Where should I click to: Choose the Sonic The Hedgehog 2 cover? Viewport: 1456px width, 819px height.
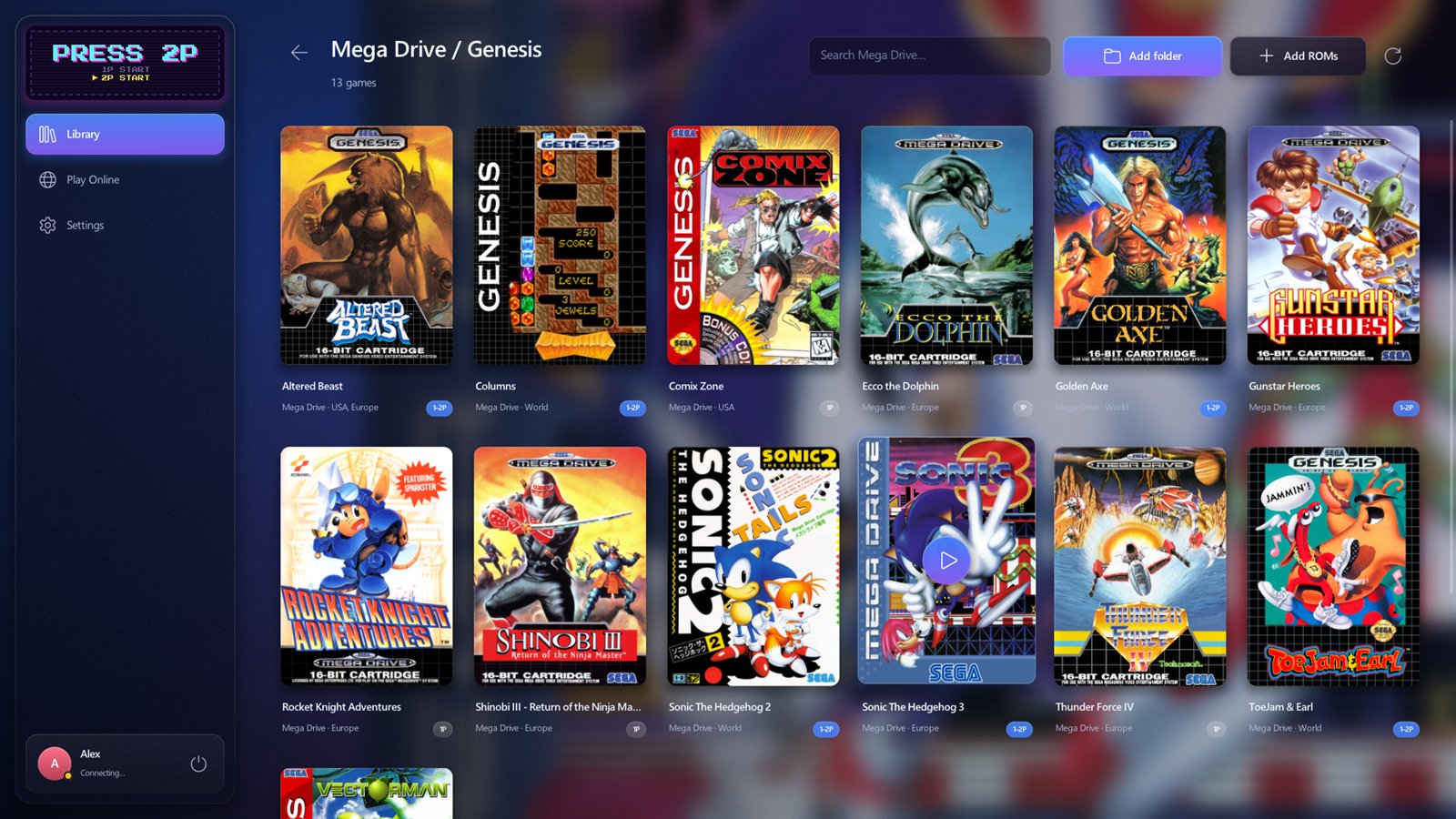pyautogui.click(x=753, y=566)
